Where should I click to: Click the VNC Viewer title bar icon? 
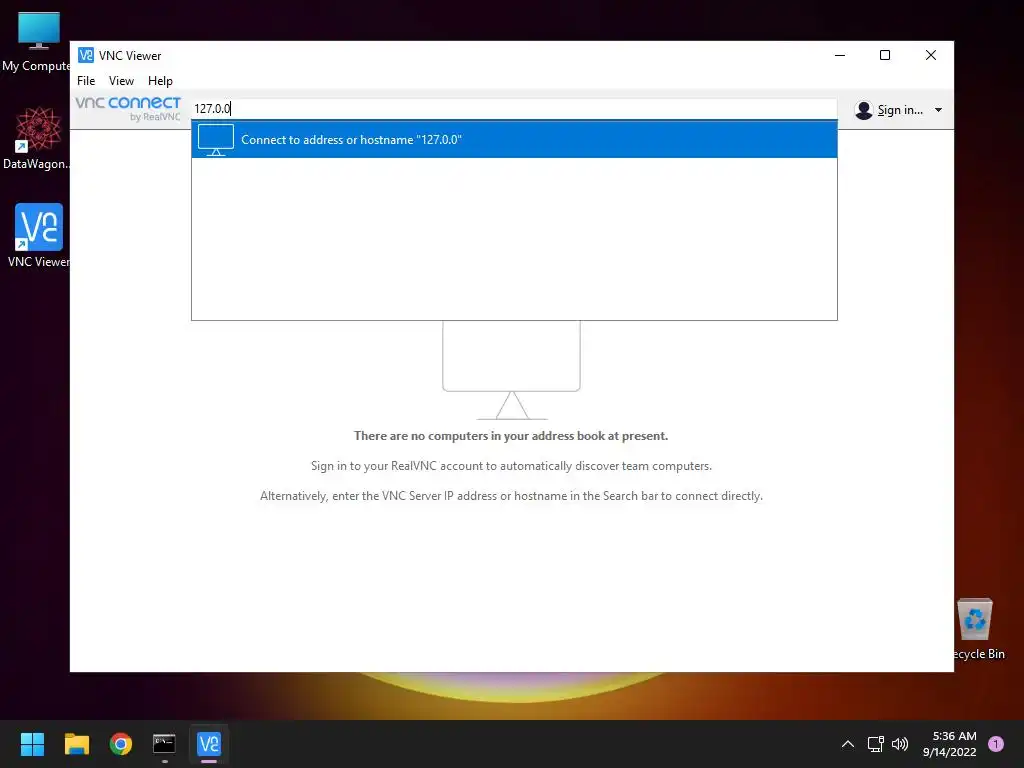(86, 55)
